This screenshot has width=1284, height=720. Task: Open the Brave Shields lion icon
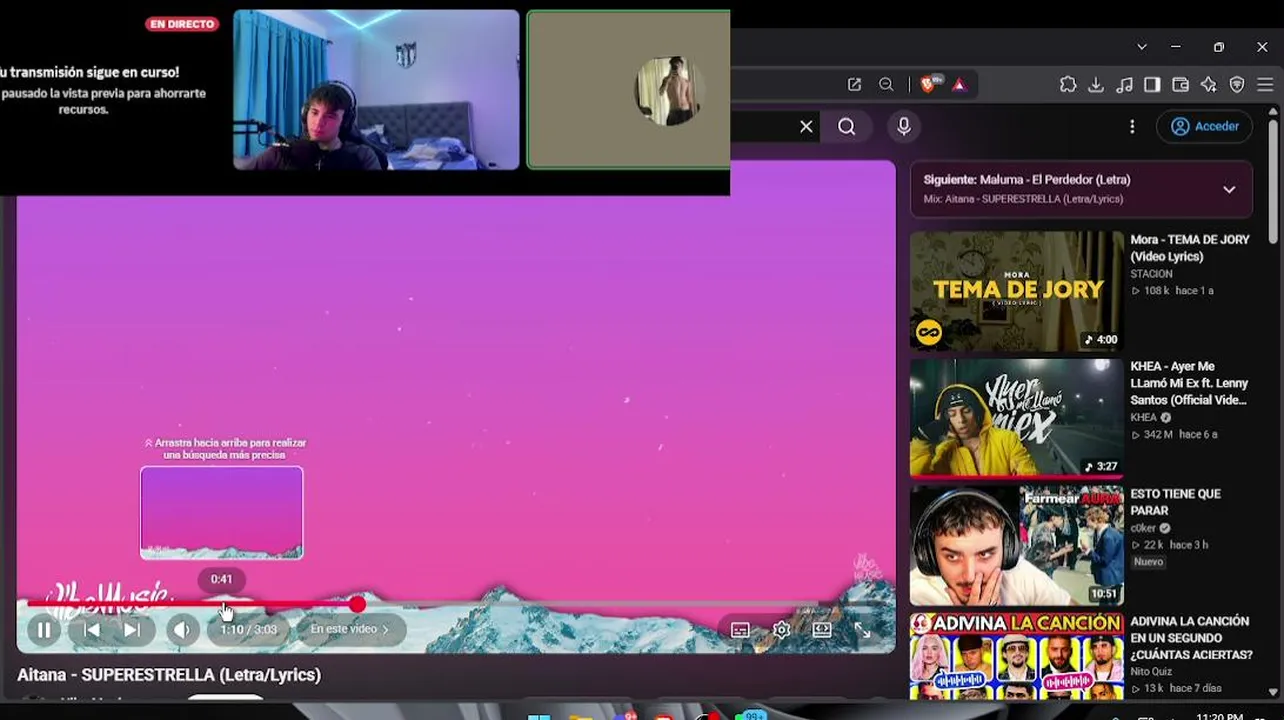click(x=929, y=85)
